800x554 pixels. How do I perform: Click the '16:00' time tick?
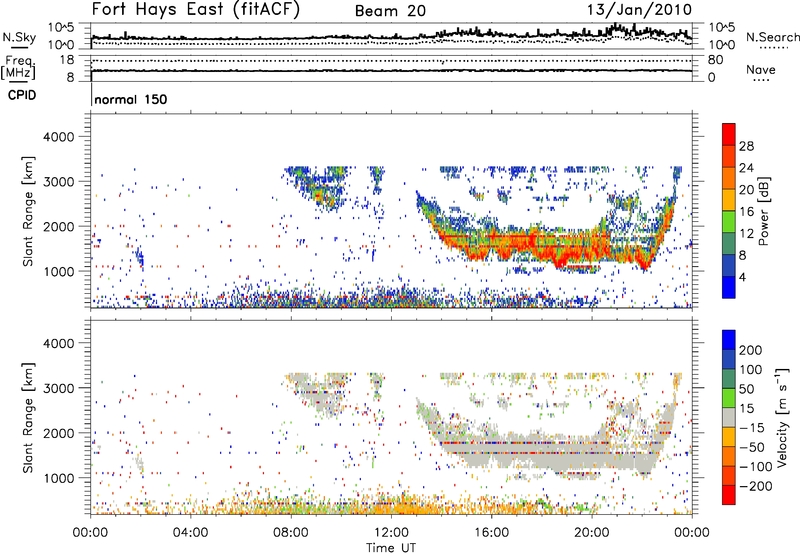click(x=491, y=533)
